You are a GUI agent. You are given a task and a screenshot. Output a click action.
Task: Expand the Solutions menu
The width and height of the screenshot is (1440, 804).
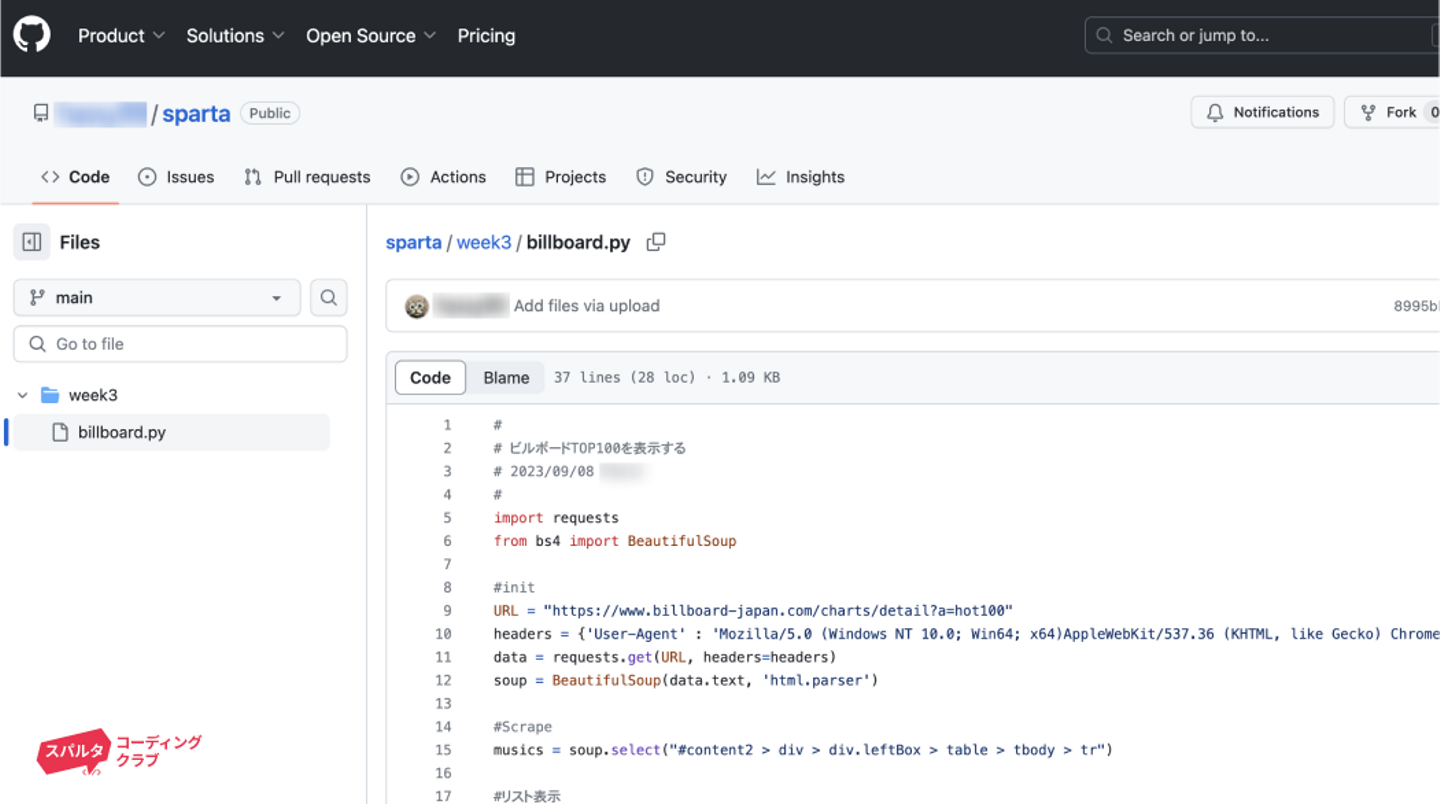235,35
